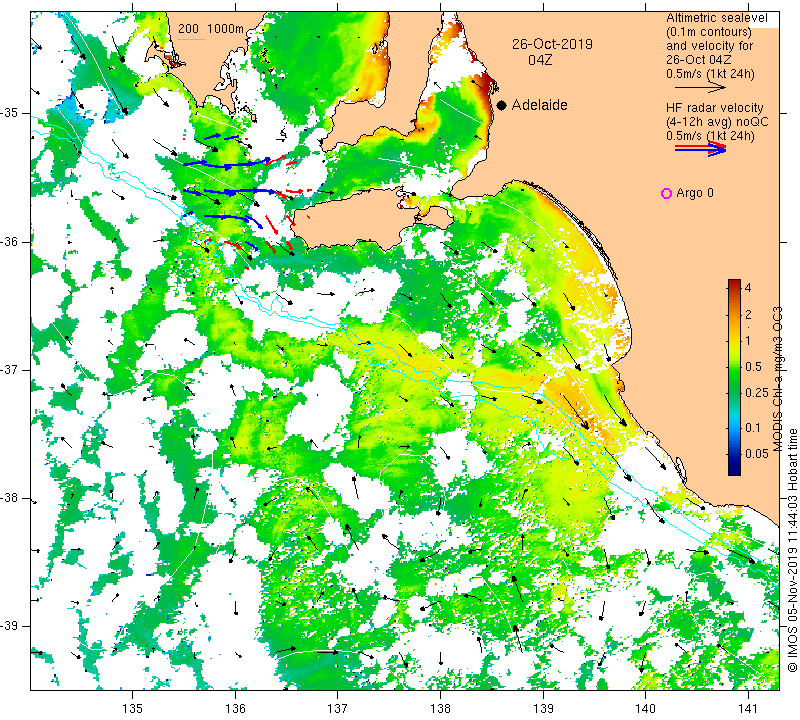
Task: Click the Adelaide city label
Action: (x=539, y=105)
